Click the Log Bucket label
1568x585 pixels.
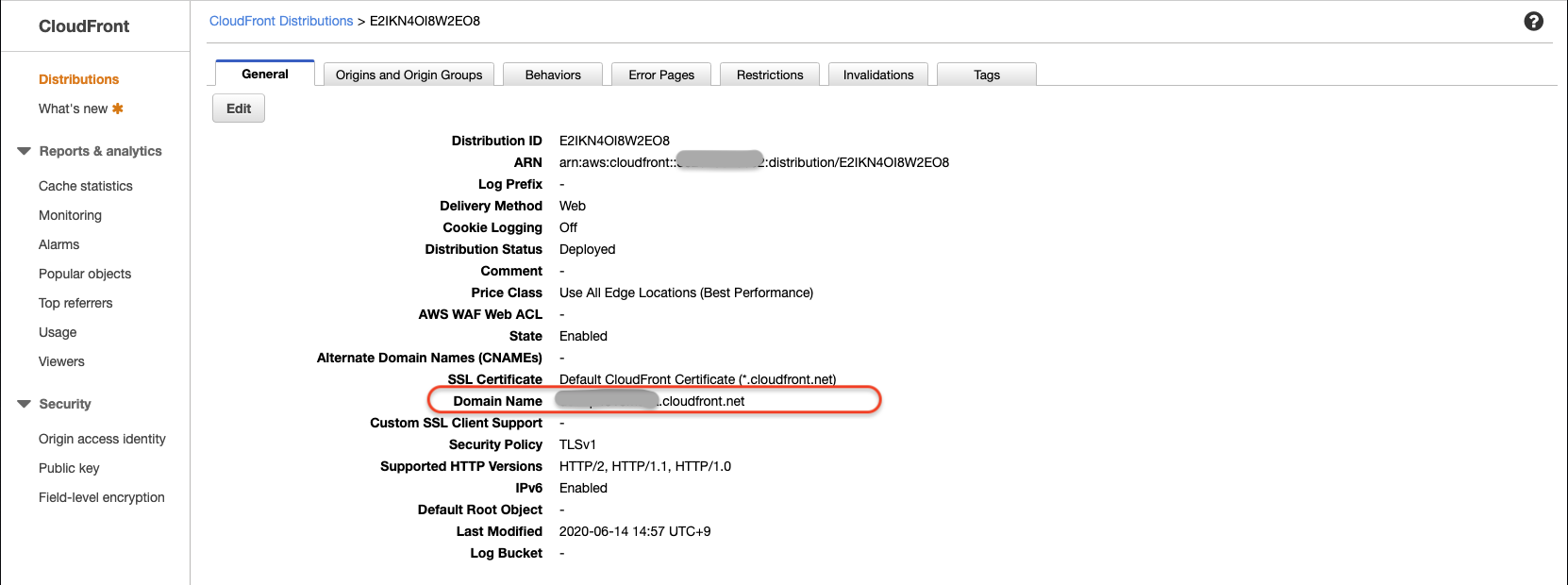(x=507, y=553)
